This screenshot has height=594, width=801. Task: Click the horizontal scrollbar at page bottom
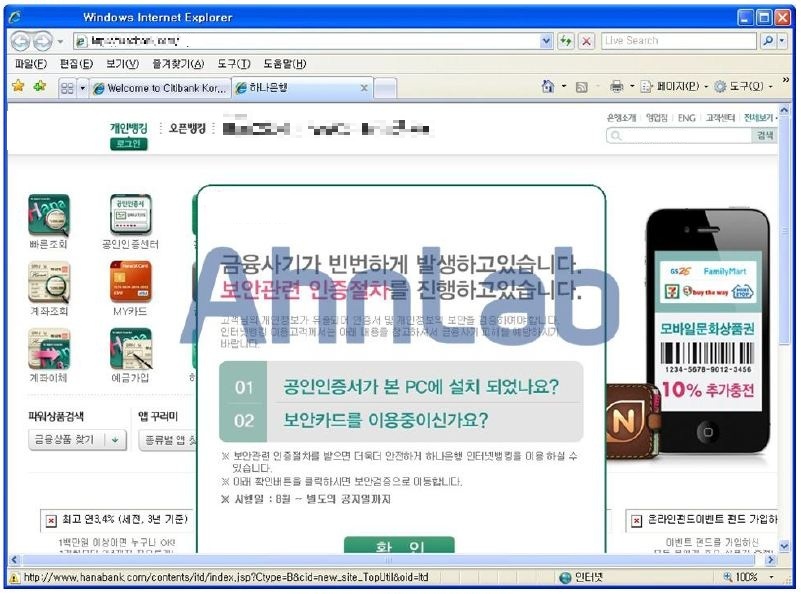(392, 560)
